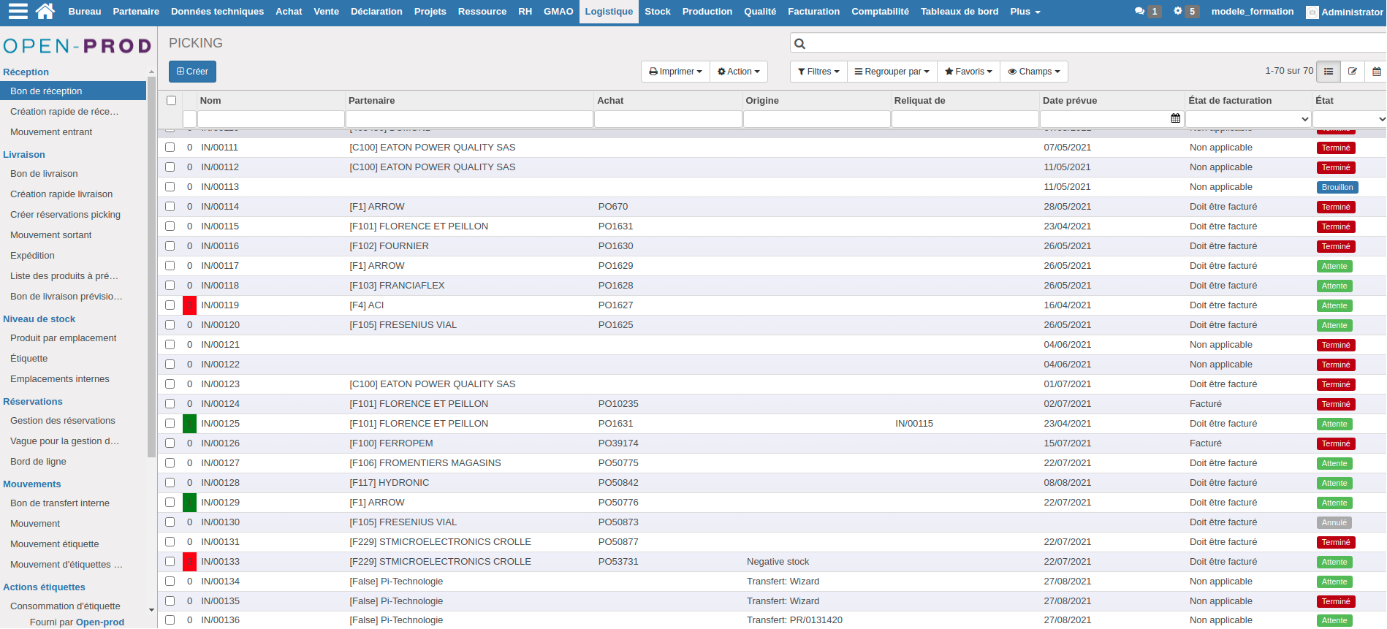
Task: Click the red color square on IN/00119
Action: (189, 305)
